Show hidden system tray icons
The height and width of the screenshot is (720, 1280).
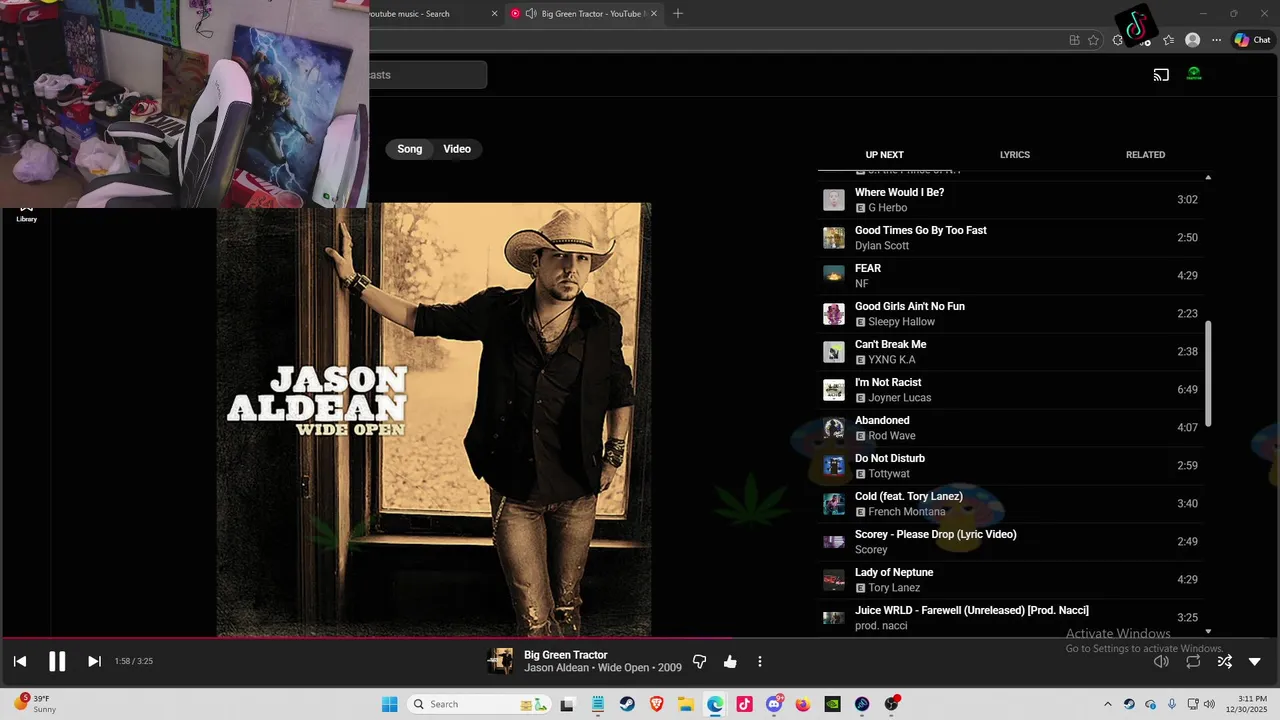(1107, 704)
